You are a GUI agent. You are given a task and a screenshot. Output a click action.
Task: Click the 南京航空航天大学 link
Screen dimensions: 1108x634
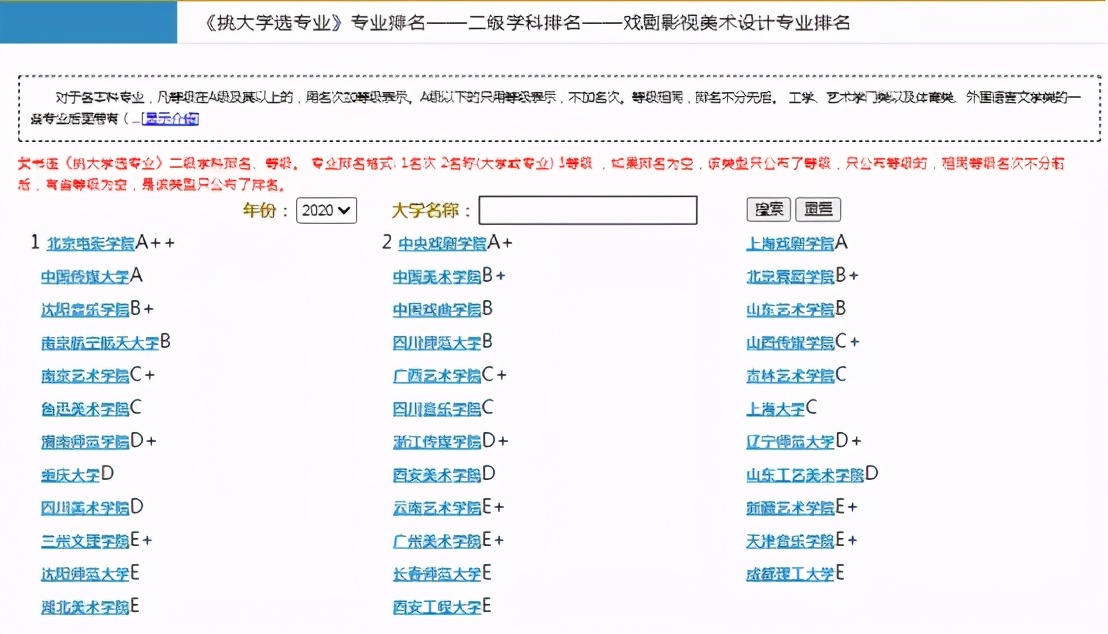tap(93, 341)
